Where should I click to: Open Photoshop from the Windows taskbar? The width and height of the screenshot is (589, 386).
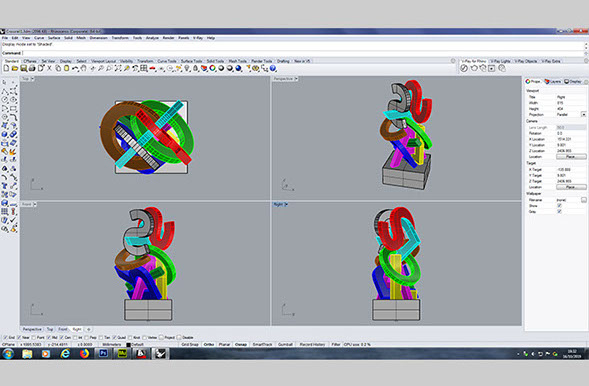(x=103, y=353)
